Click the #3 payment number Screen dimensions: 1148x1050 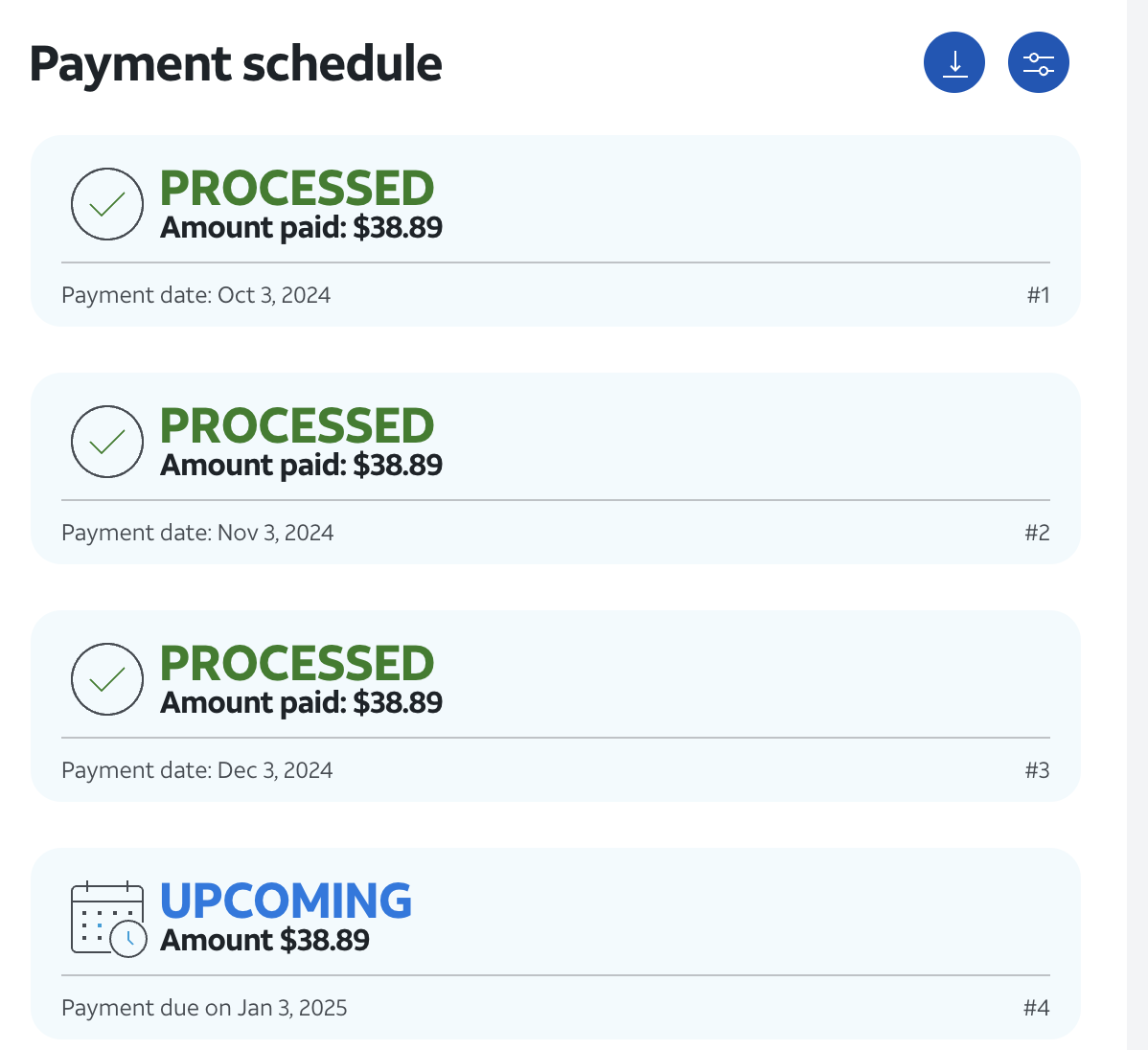coord(1037,770)
